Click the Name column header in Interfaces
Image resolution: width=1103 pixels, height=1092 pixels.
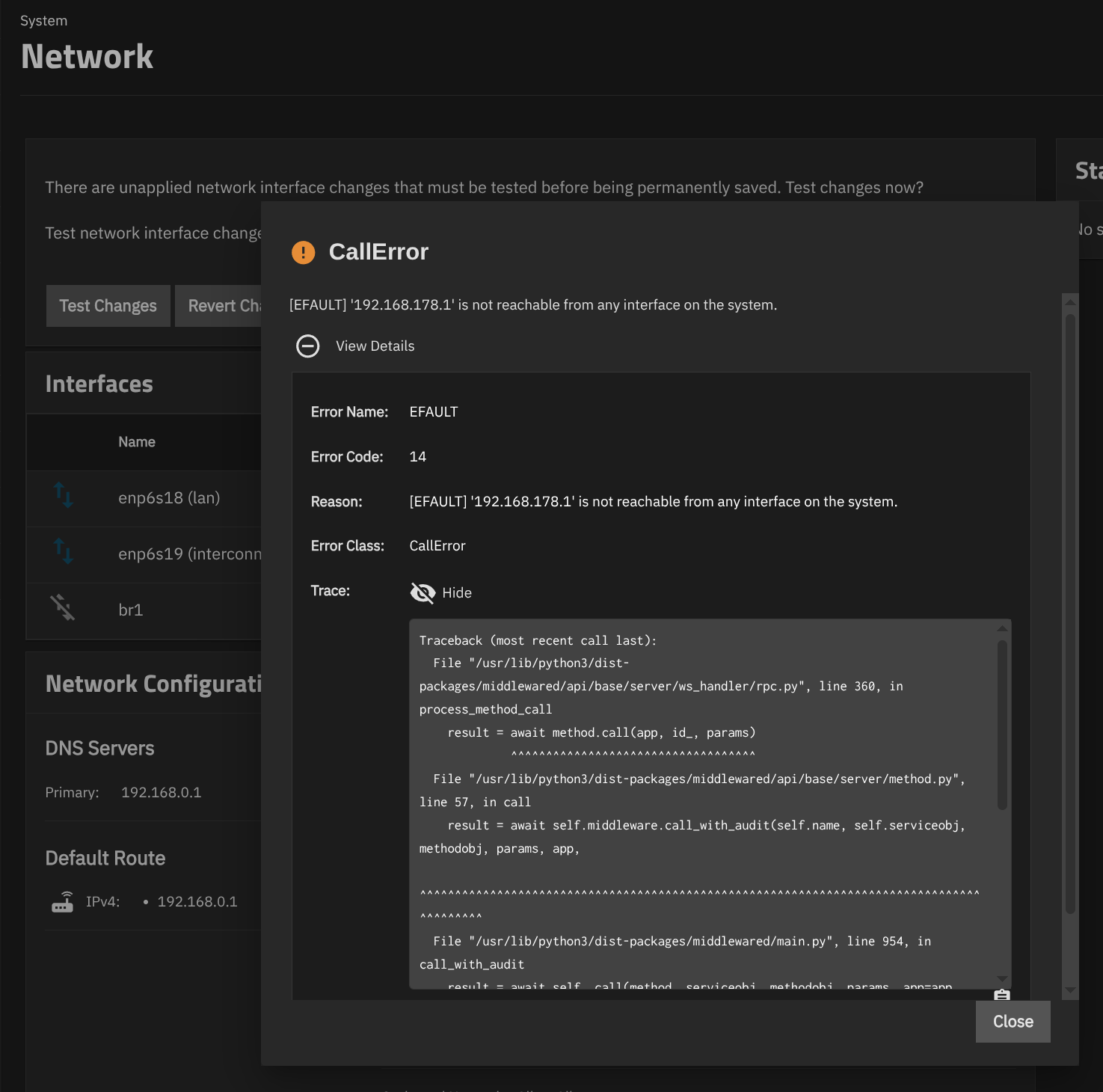(x=137, y=442)
